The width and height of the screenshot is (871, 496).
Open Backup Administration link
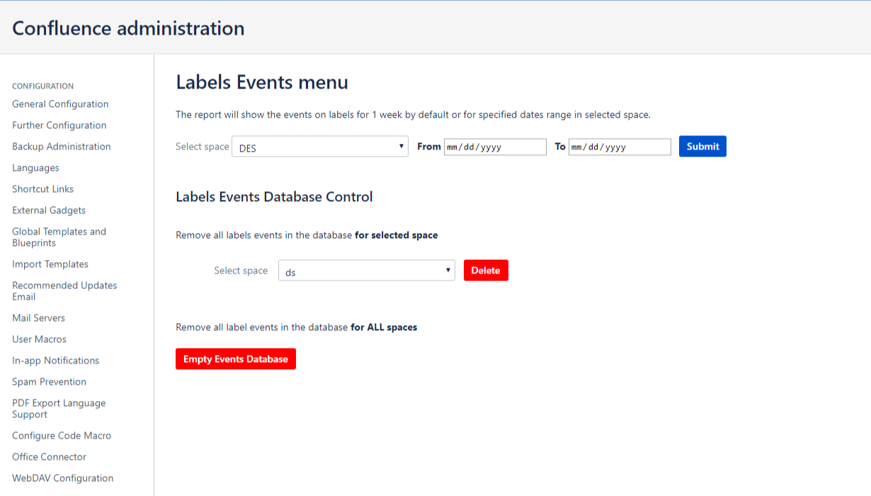click(x=61, y=146)
